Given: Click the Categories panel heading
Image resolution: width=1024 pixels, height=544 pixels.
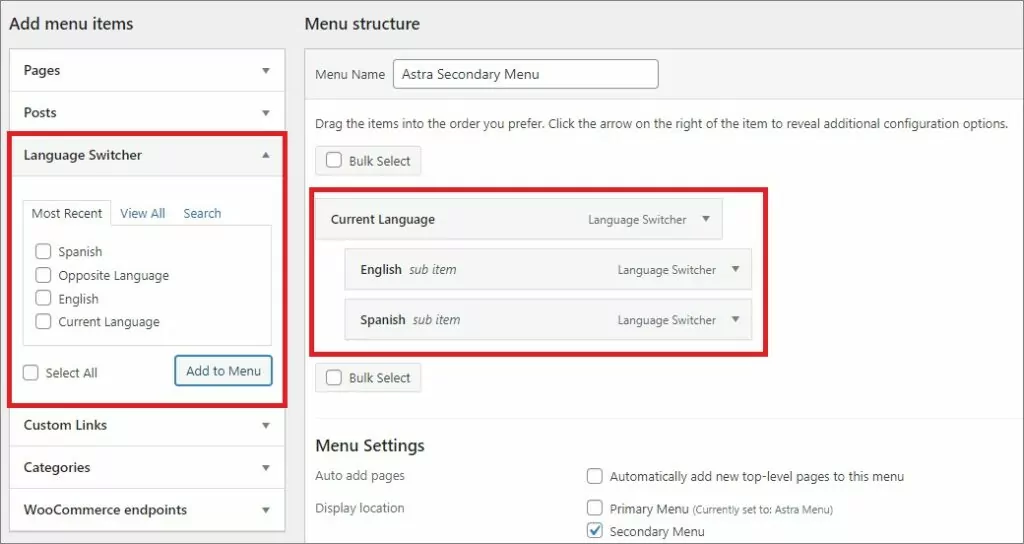Looking at the screenshot, I should (57, 468).
